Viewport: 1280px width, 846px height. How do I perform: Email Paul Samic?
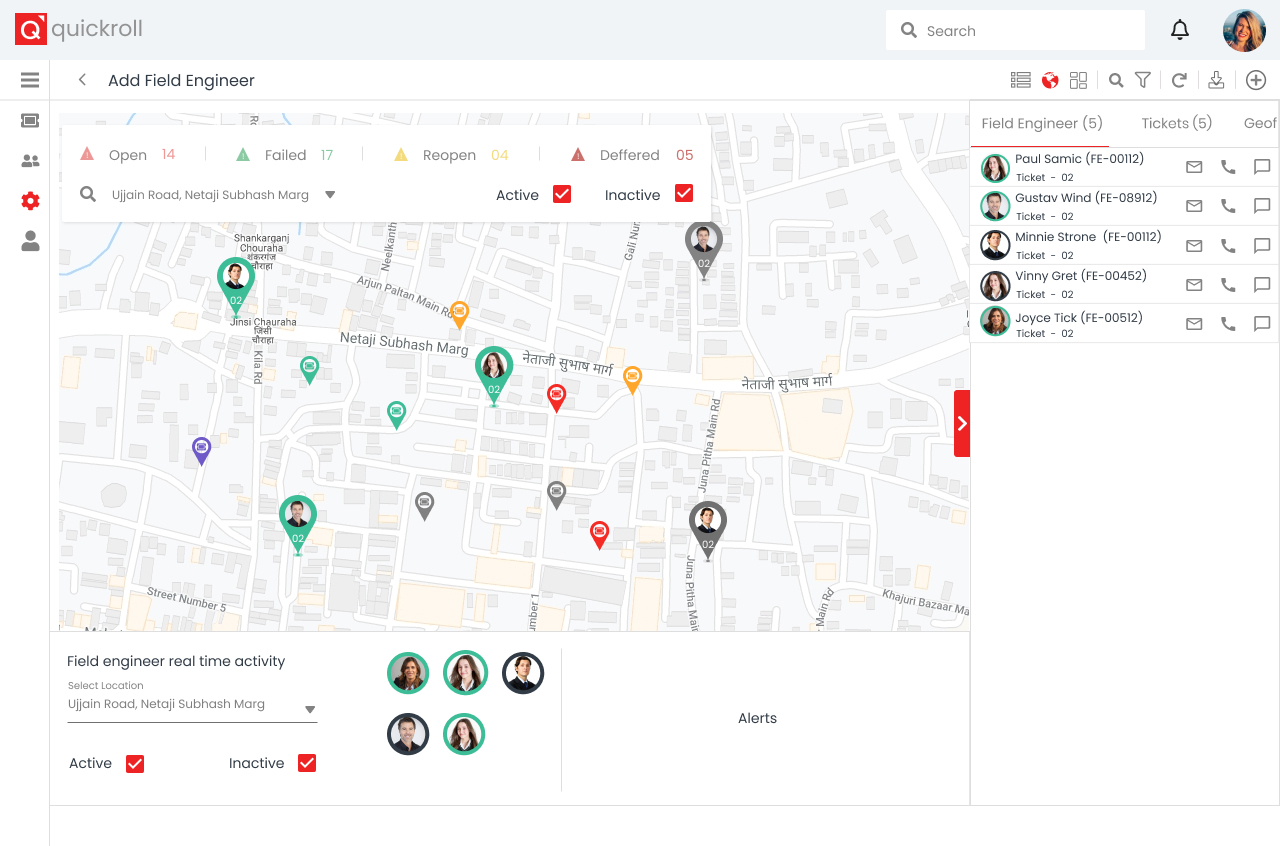click(1194, 167)
